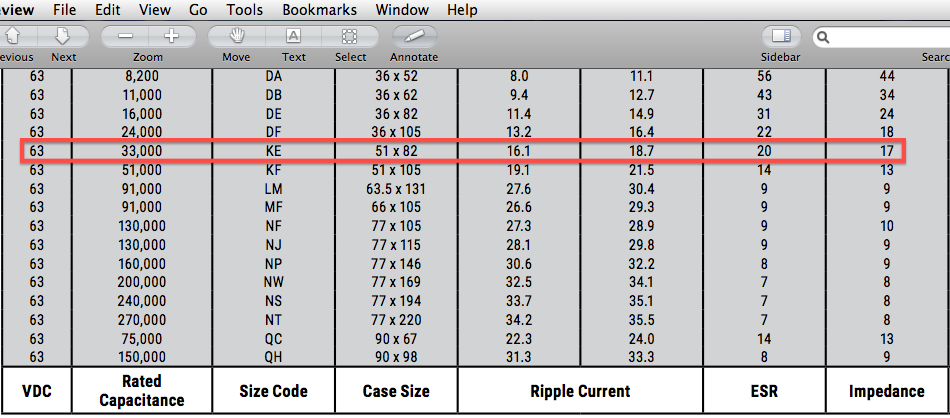Click size code NP
950x418 pixels.
click(274, 264)
